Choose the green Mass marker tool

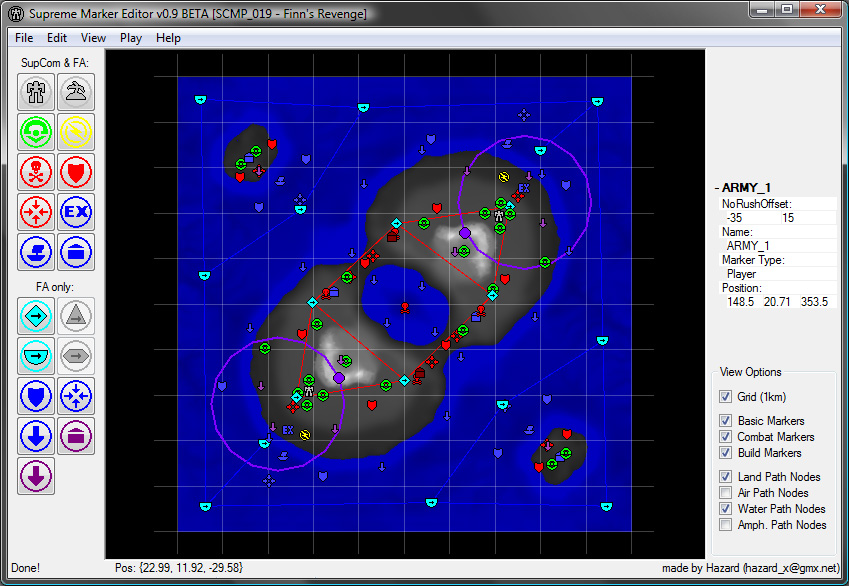click(36, 132)
